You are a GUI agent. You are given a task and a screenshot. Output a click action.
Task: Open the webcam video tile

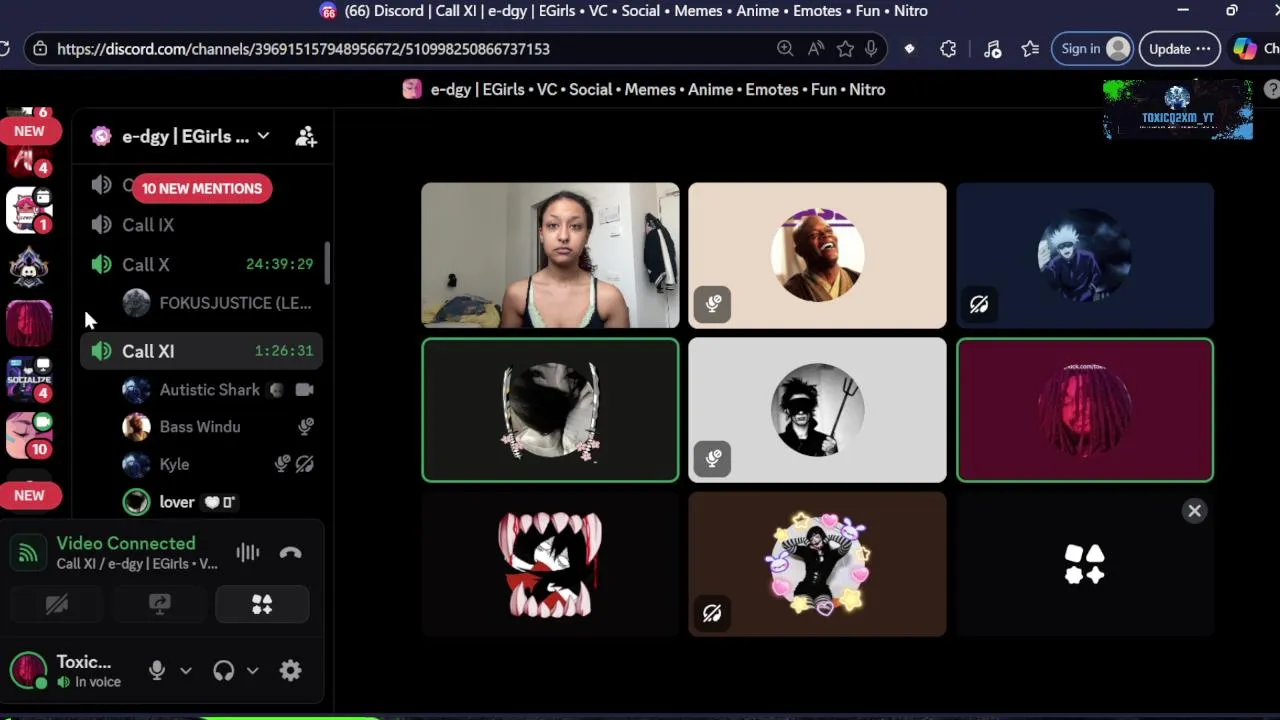coord(550,255)
